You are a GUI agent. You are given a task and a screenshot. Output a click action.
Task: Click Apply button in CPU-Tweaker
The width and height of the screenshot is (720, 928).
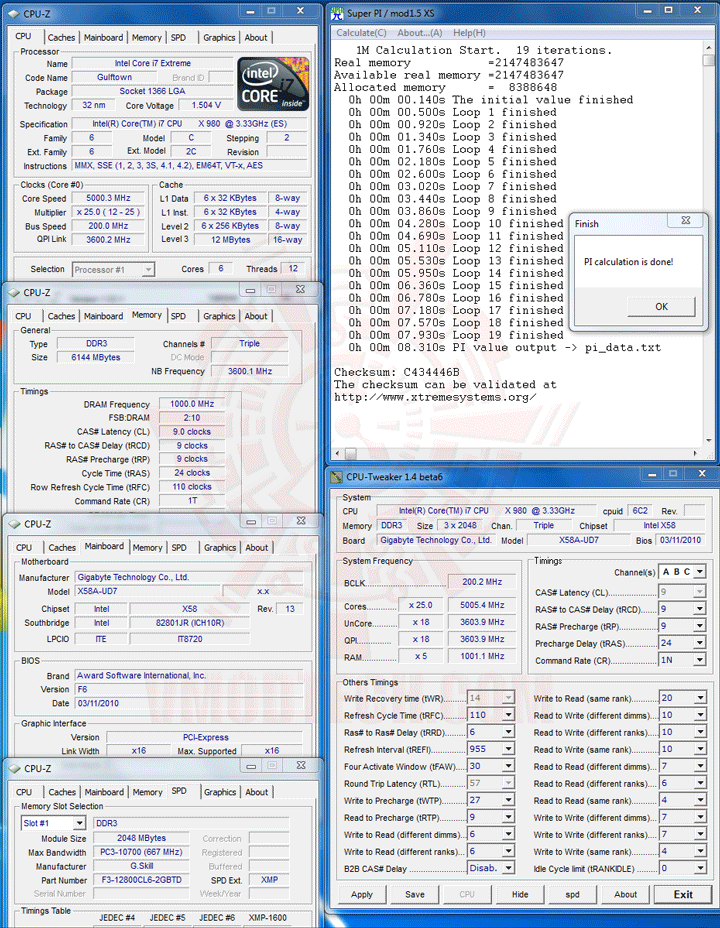tap(361, 894)
